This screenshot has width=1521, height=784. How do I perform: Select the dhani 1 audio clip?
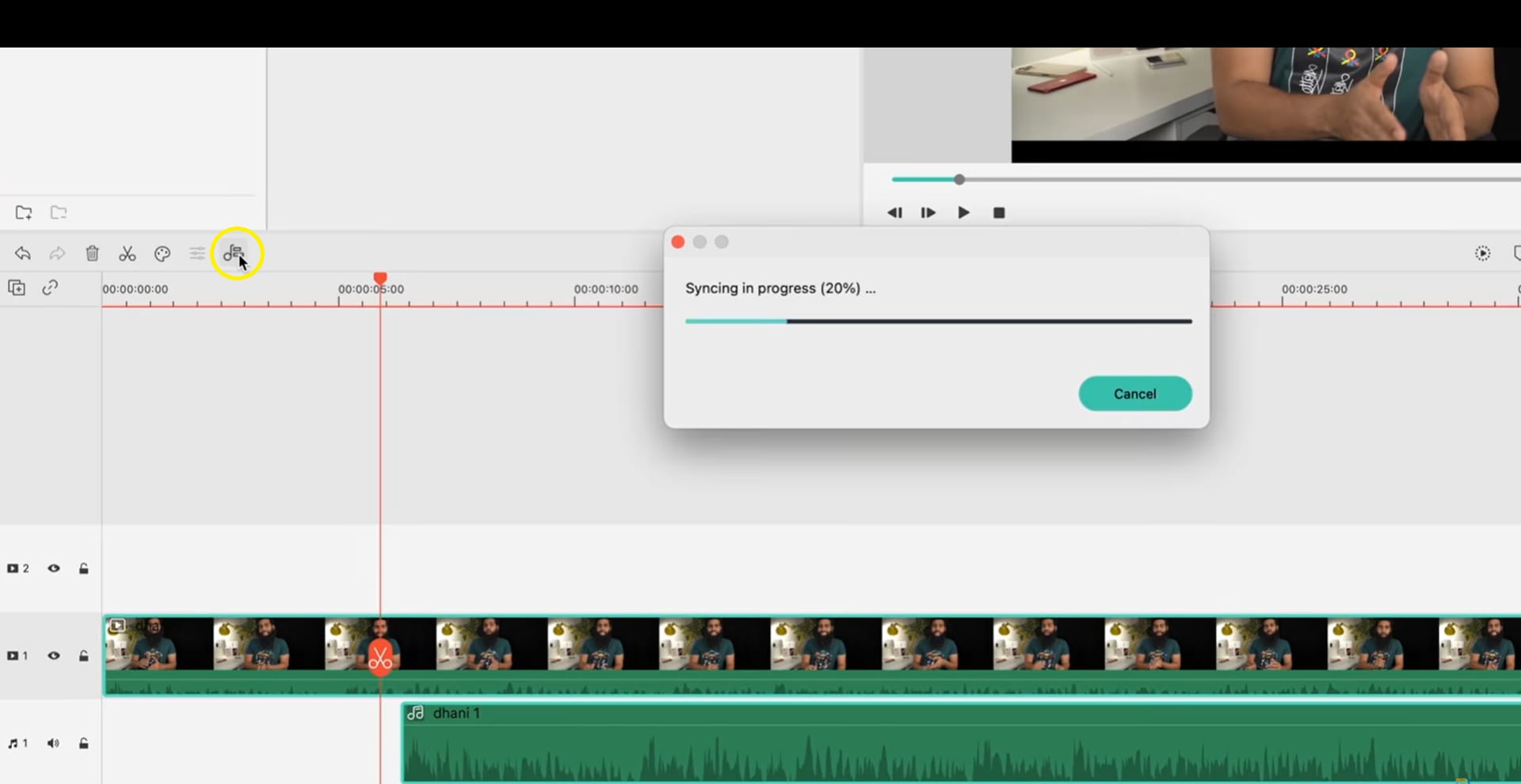pyautogui.click(x=961, y=743)
